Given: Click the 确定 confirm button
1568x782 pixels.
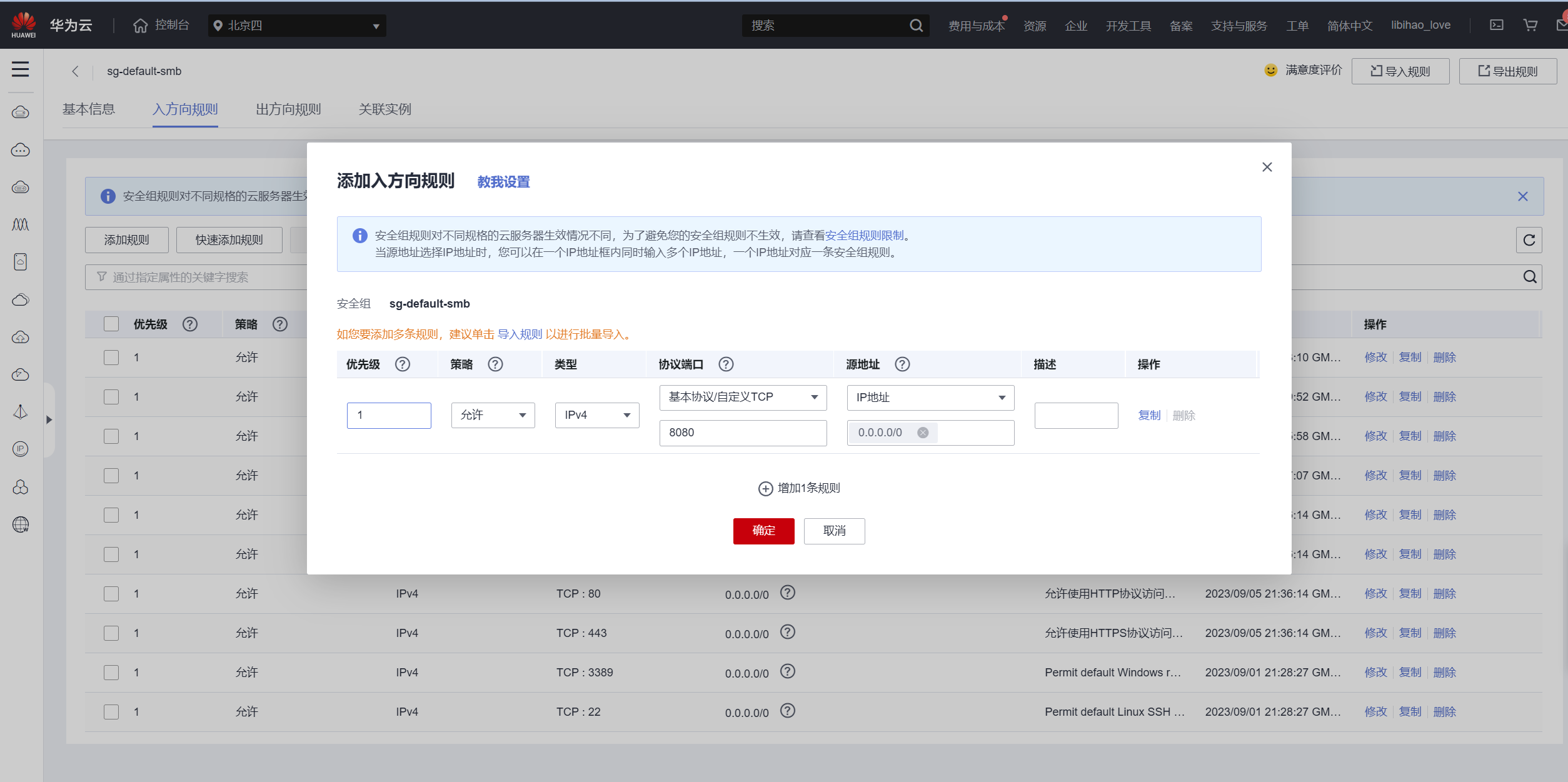Looking at the screenshot, I should pos(763,531).
